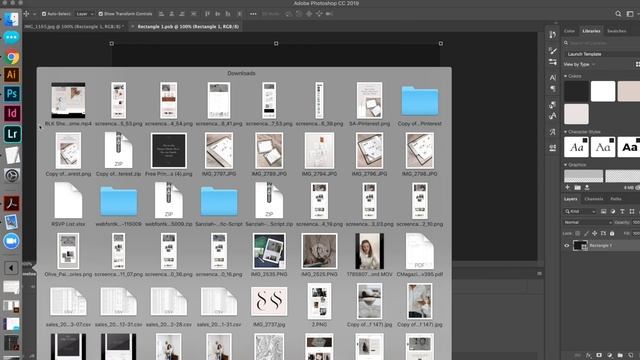
Task: Open History panel icon in collapsed dock
Action: pos(552,35)
